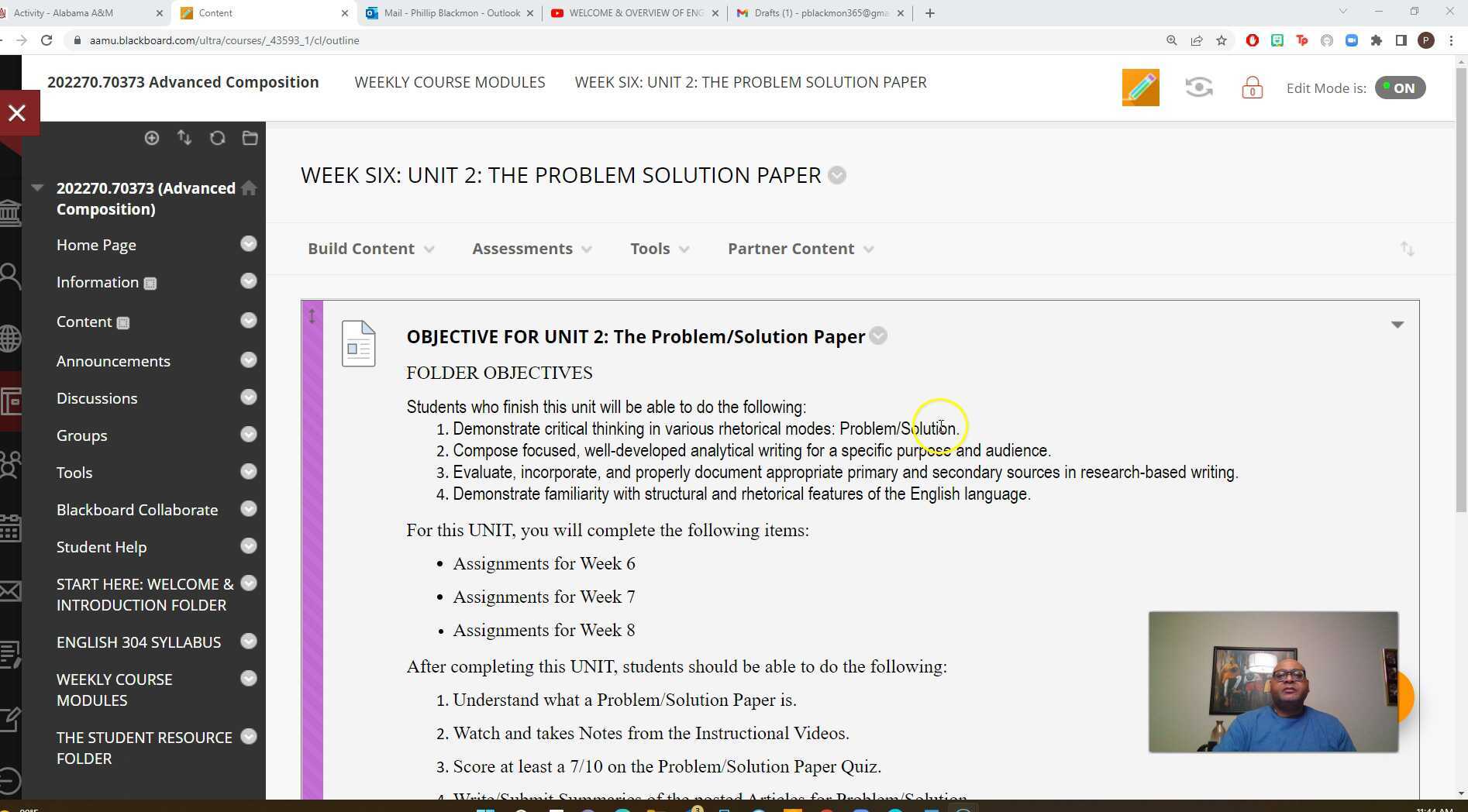1468x812 pixels.
Task: Expand the Discussions menu chevron
Action: tap(248, 397)
